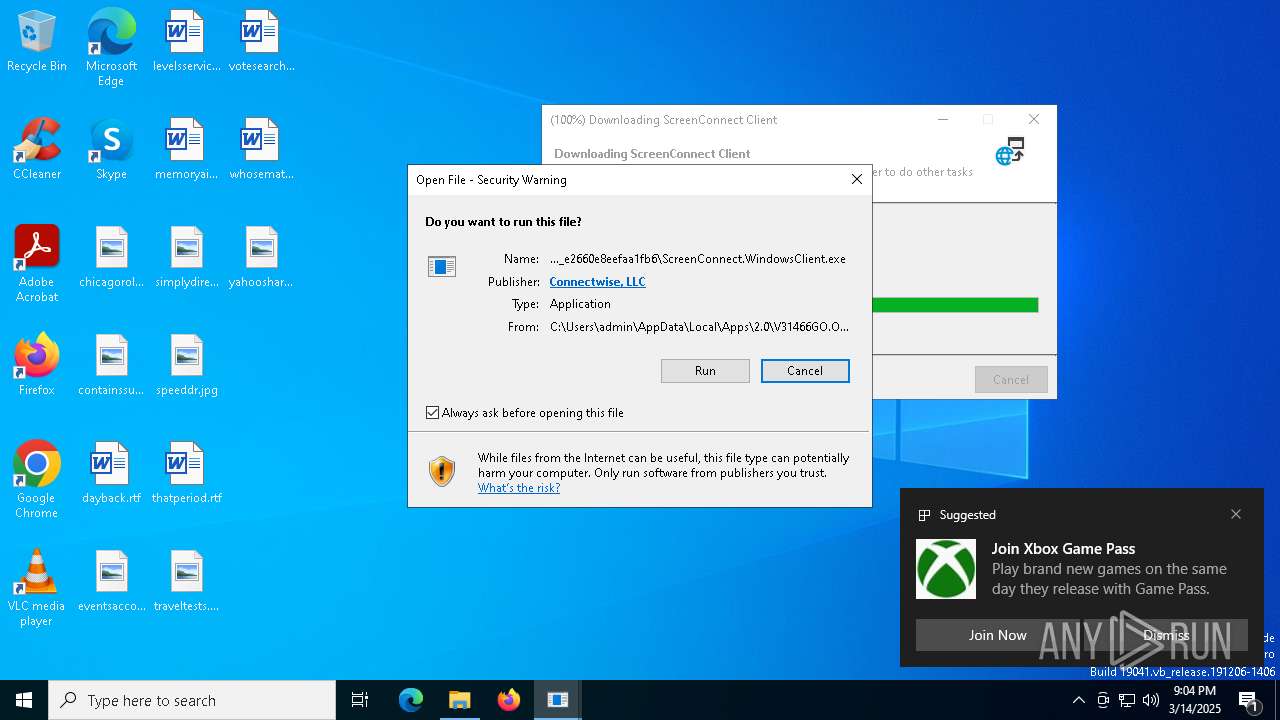Viewport: 1280px width, 720px height.
Task: Select the containssu... image file icon
Action: (111, 366)
